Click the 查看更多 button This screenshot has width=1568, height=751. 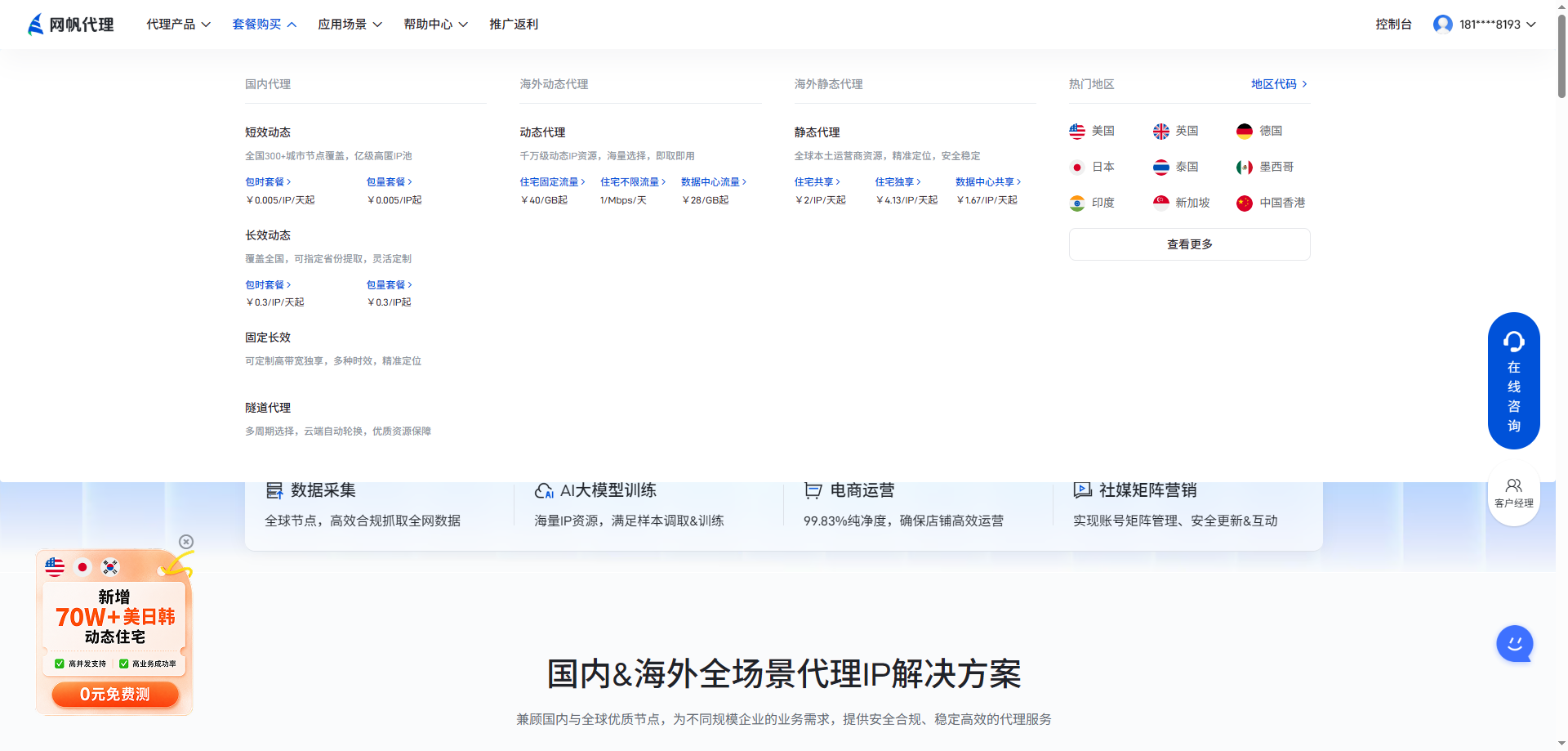(x=1189, y=244)
